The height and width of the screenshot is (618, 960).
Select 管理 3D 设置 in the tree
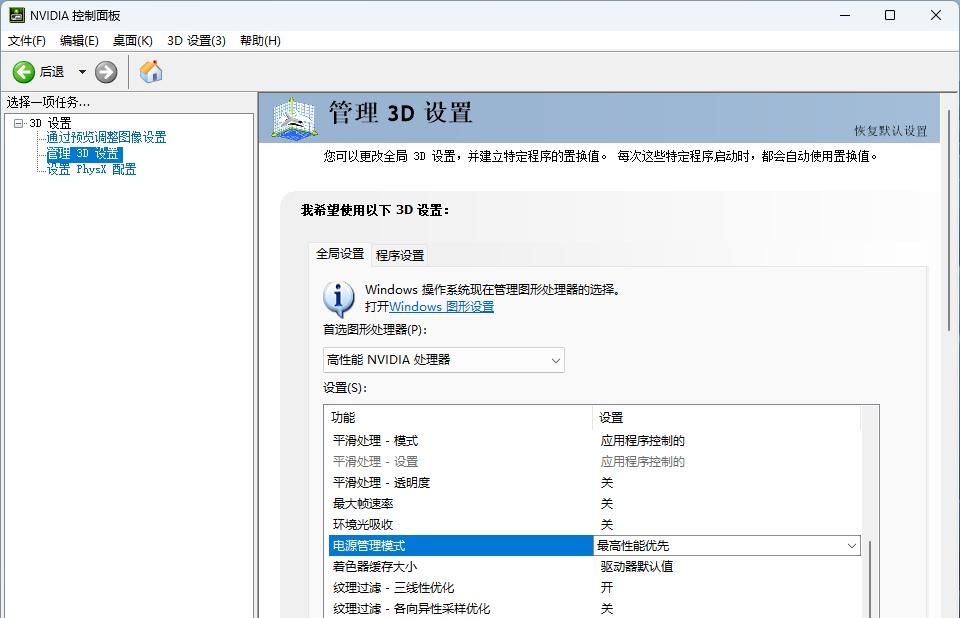84,153
